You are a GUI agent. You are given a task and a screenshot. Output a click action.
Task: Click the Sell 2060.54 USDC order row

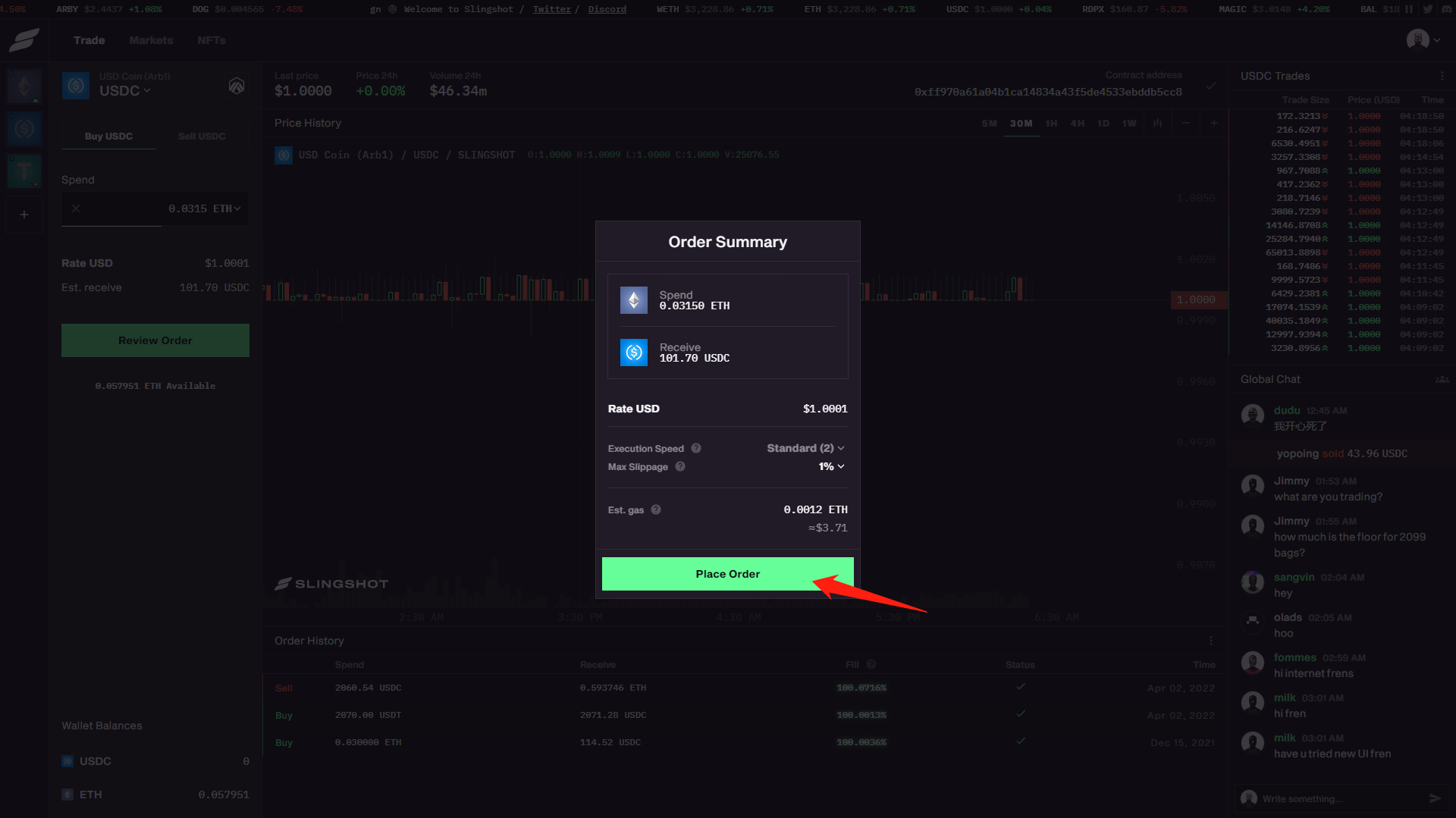745,688
